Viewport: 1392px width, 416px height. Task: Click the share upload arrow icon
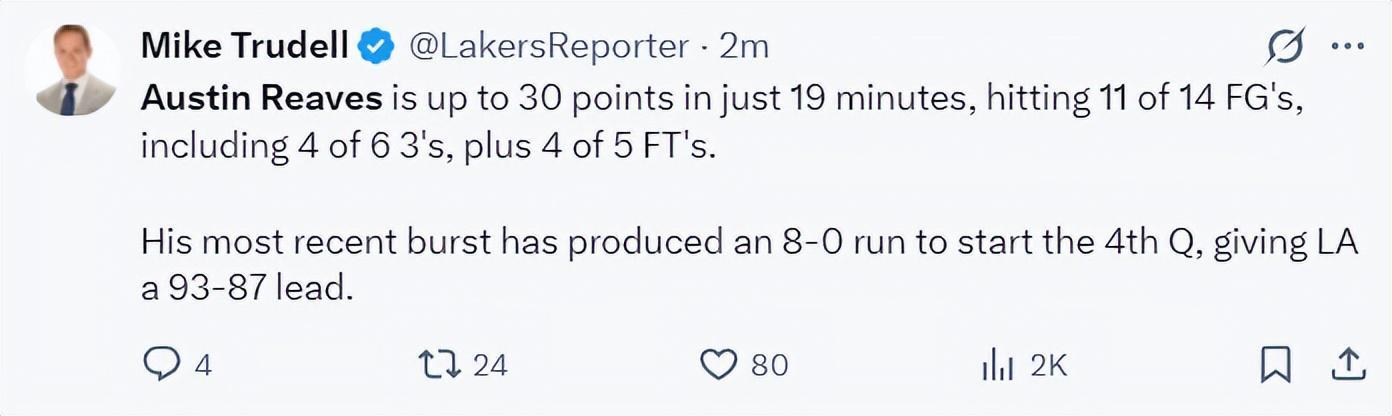pyautogui.click(x=1346, y=365)
